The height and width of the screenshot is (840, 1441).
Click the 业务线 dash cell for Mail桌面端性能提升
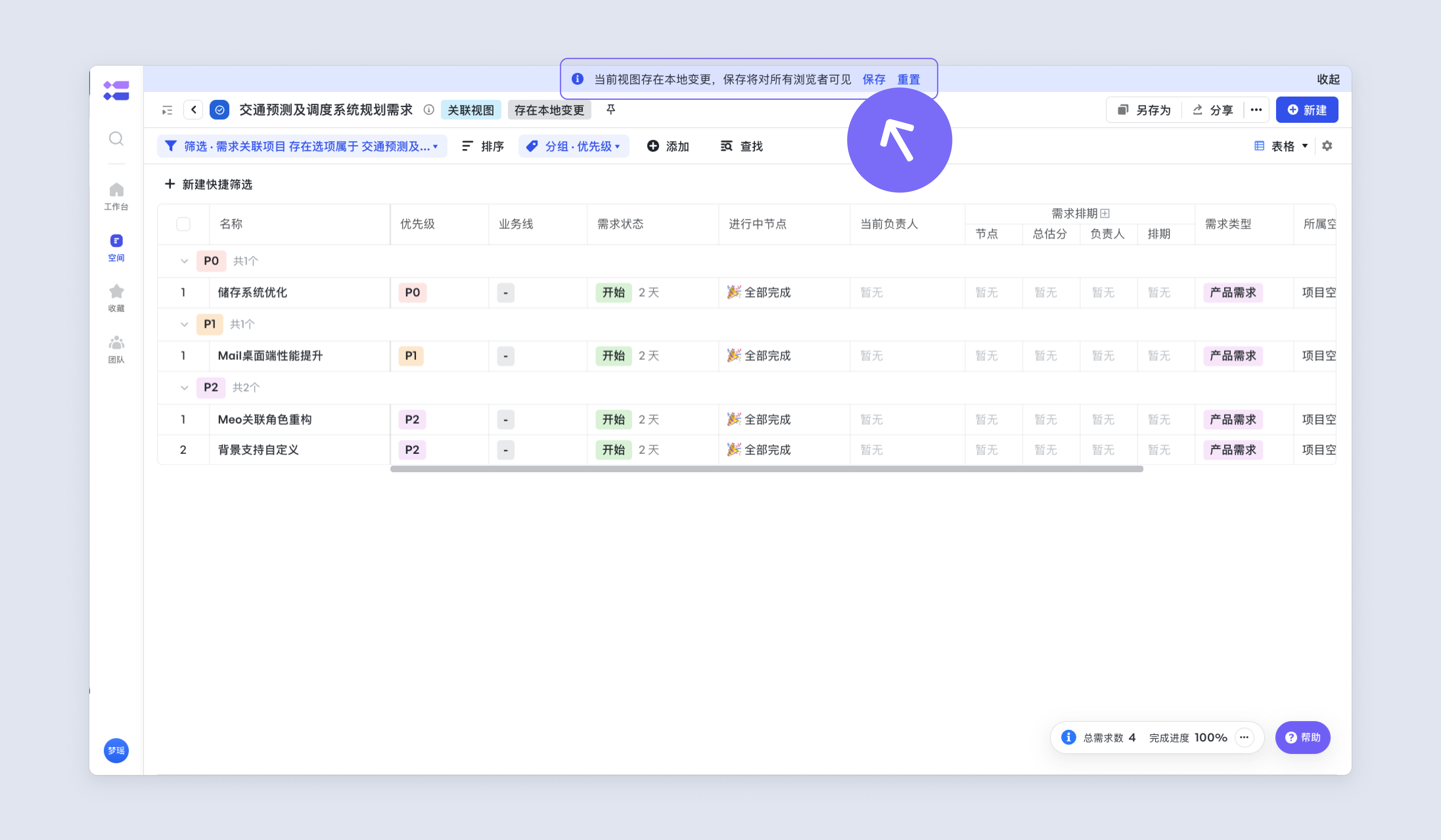click(506, 356)
